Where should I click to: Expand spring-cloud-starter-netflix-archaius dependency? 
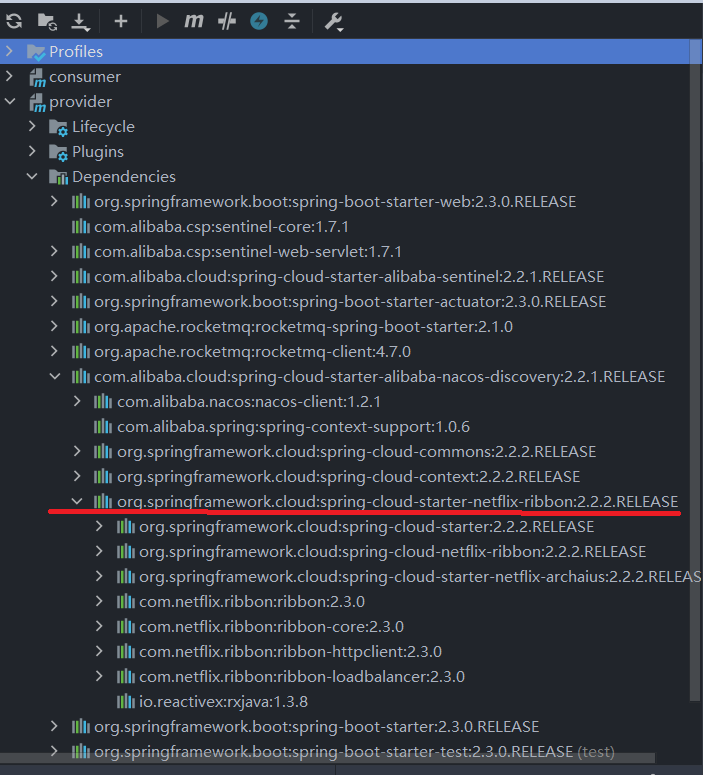pyautogui.click(x=99, y=576)
